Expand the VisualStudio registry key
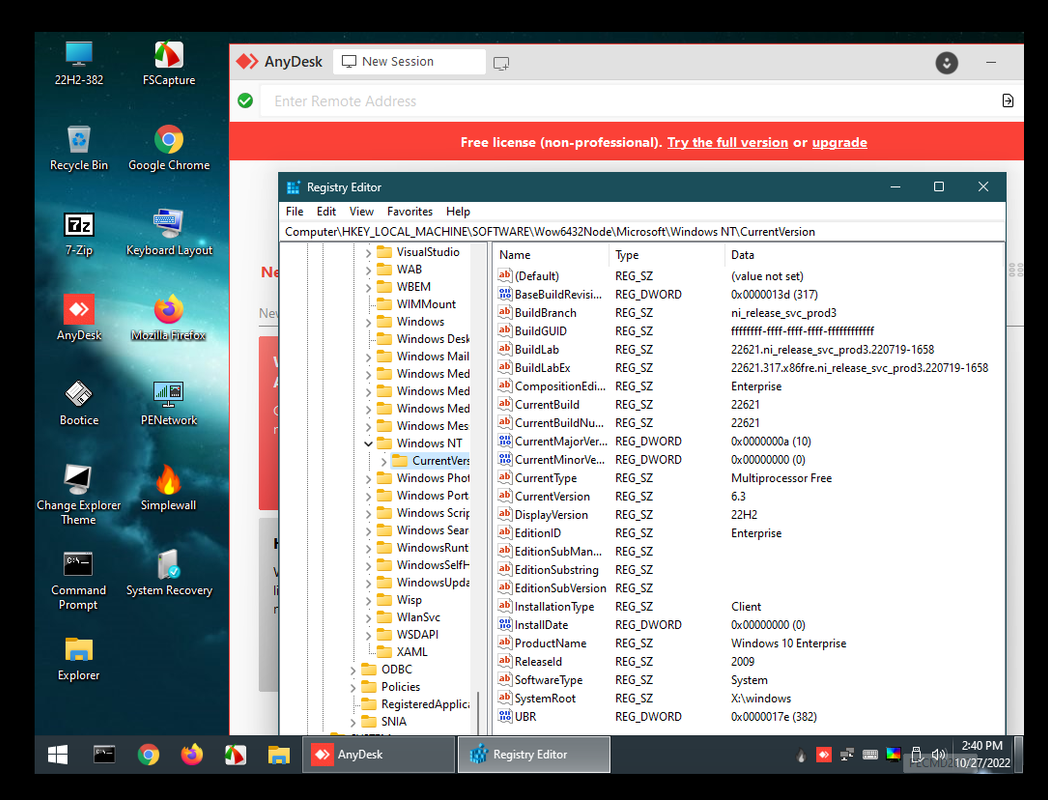1048x800 pixels. click(368, 253)
